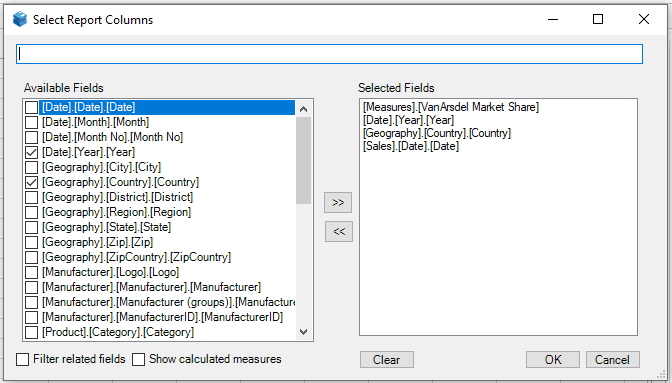The width and height of the screenshot is (672, 383).
Task: Click the remove fields << button
Action: pos(339,232)
